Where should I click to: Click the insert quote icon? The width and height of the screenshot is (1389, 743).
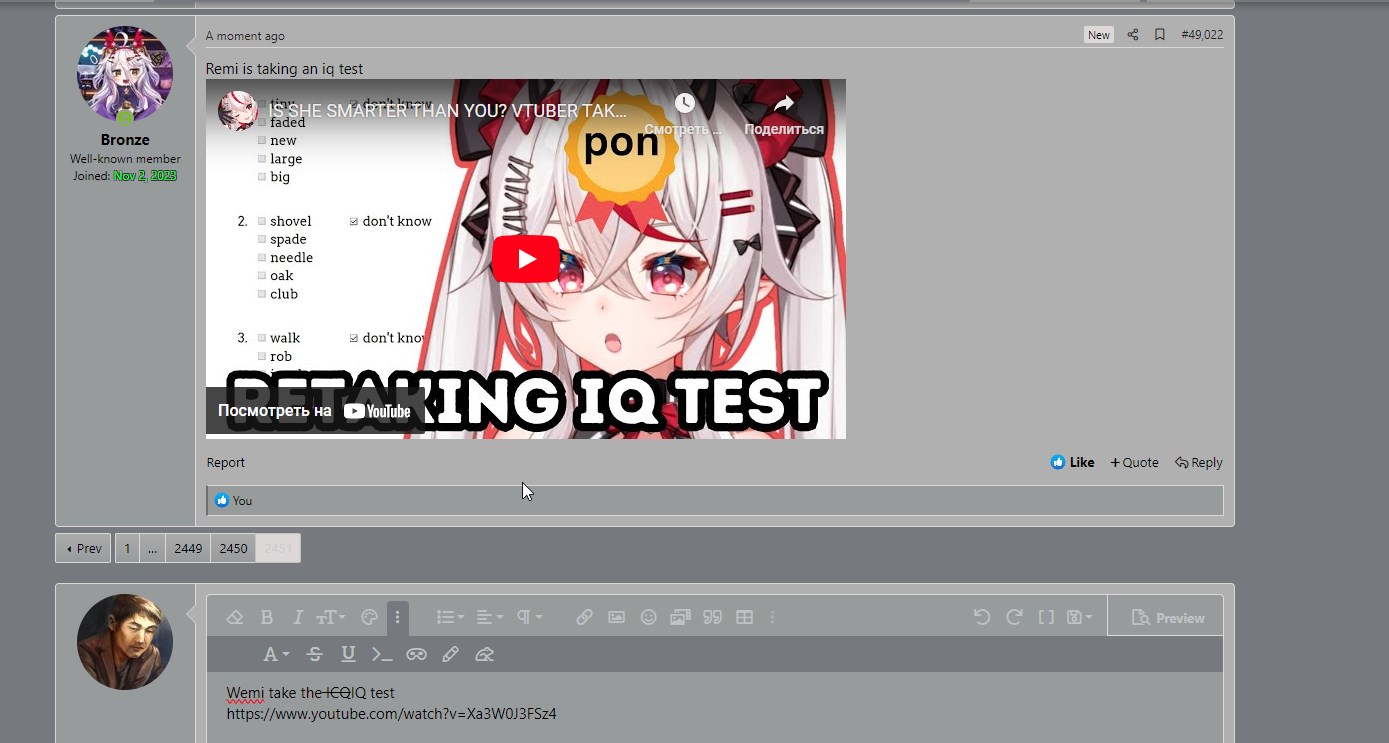click(x=712, y=618)
